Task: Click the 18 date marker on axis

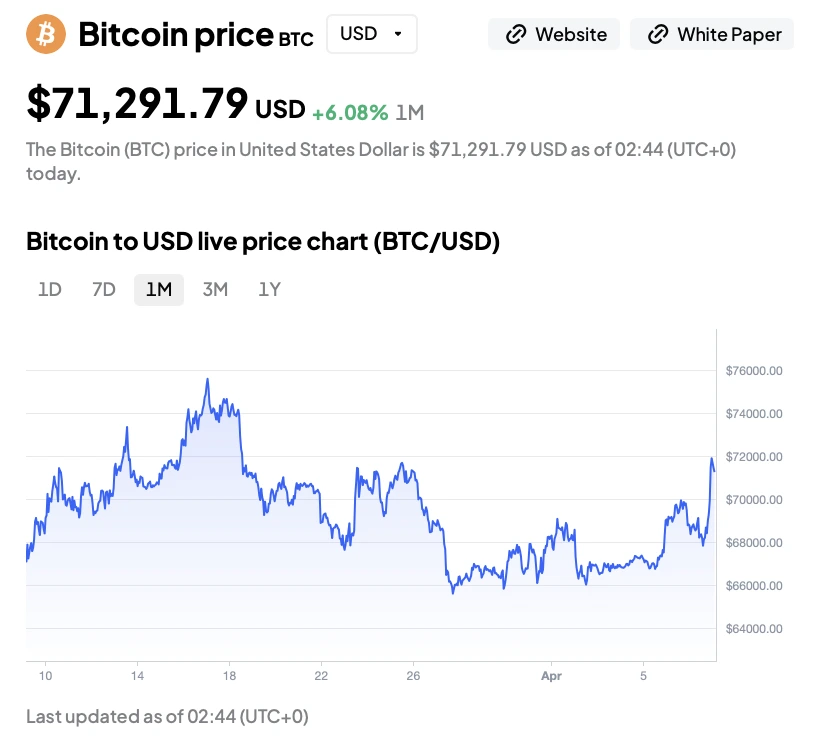Action: (x=229, y=676)
